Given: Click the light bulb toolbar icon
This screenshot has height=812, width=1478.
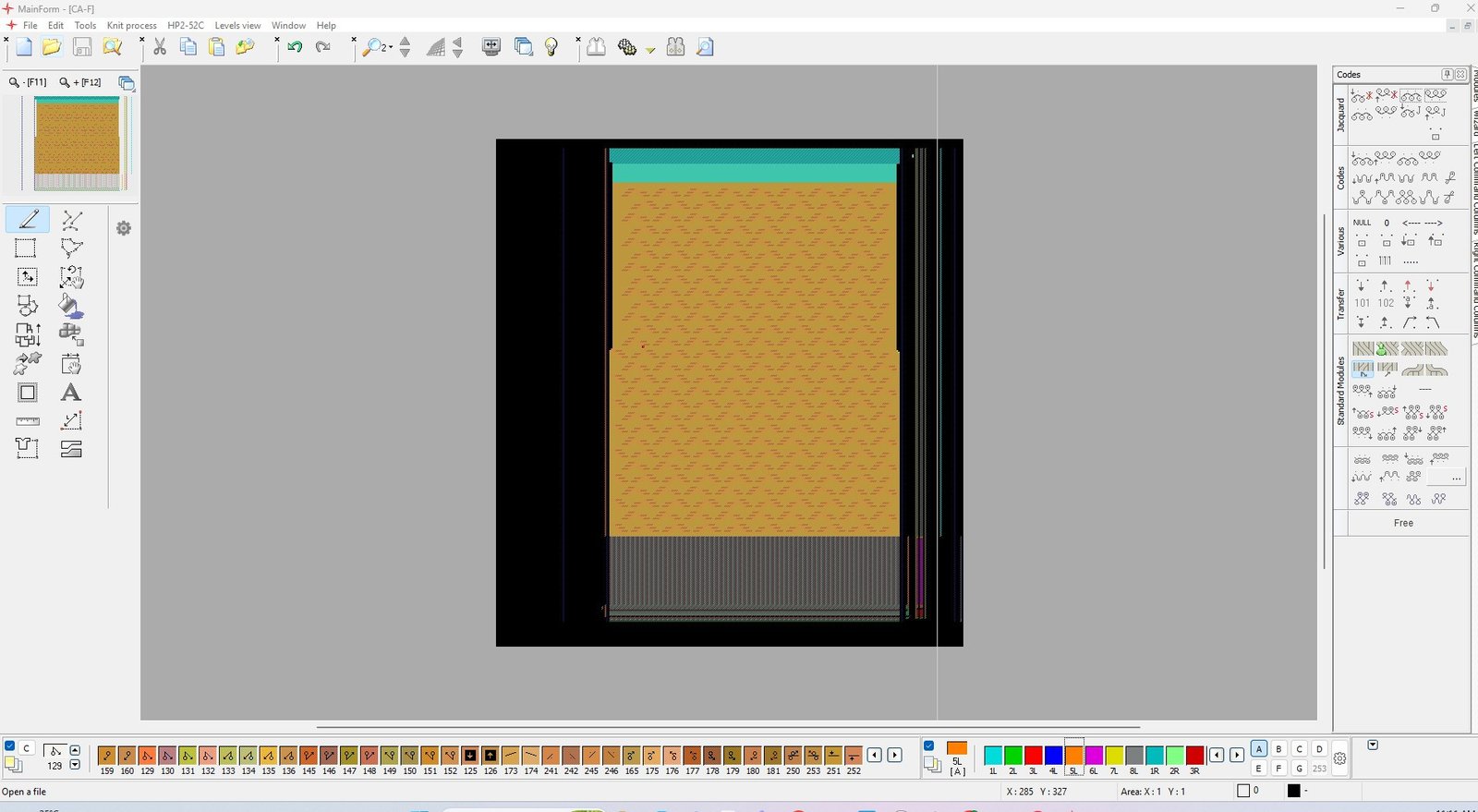Looking at the screenshot, I should tap(551, 47).
